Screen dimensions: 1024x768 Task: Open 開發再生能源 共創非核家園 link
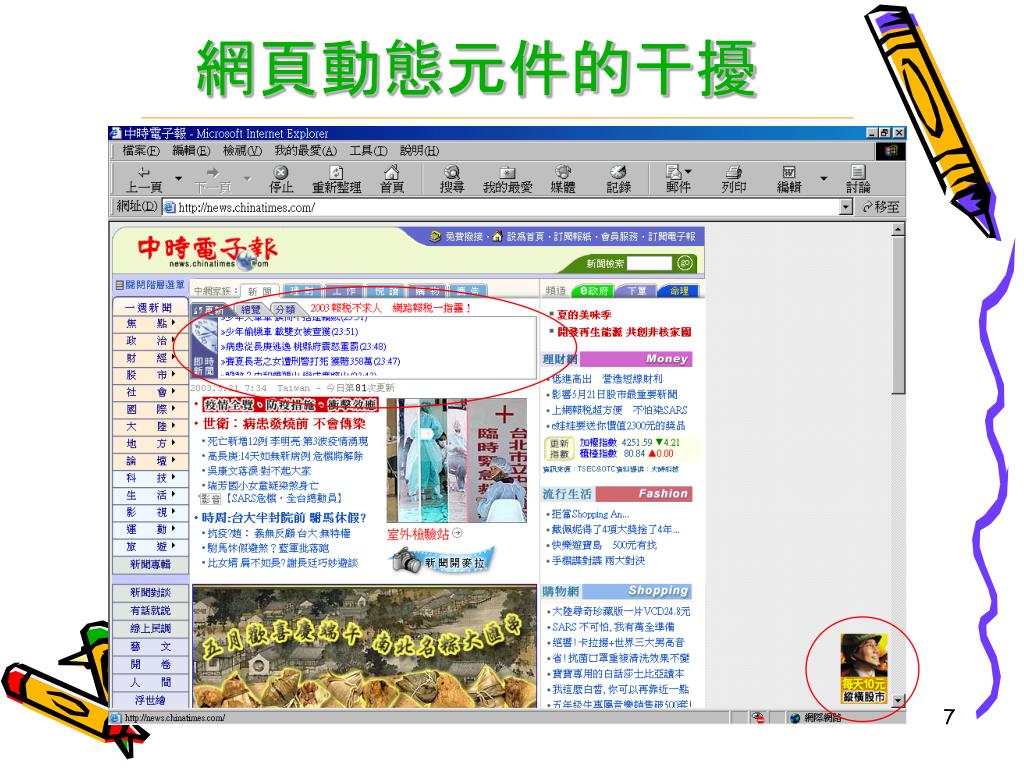624,332
